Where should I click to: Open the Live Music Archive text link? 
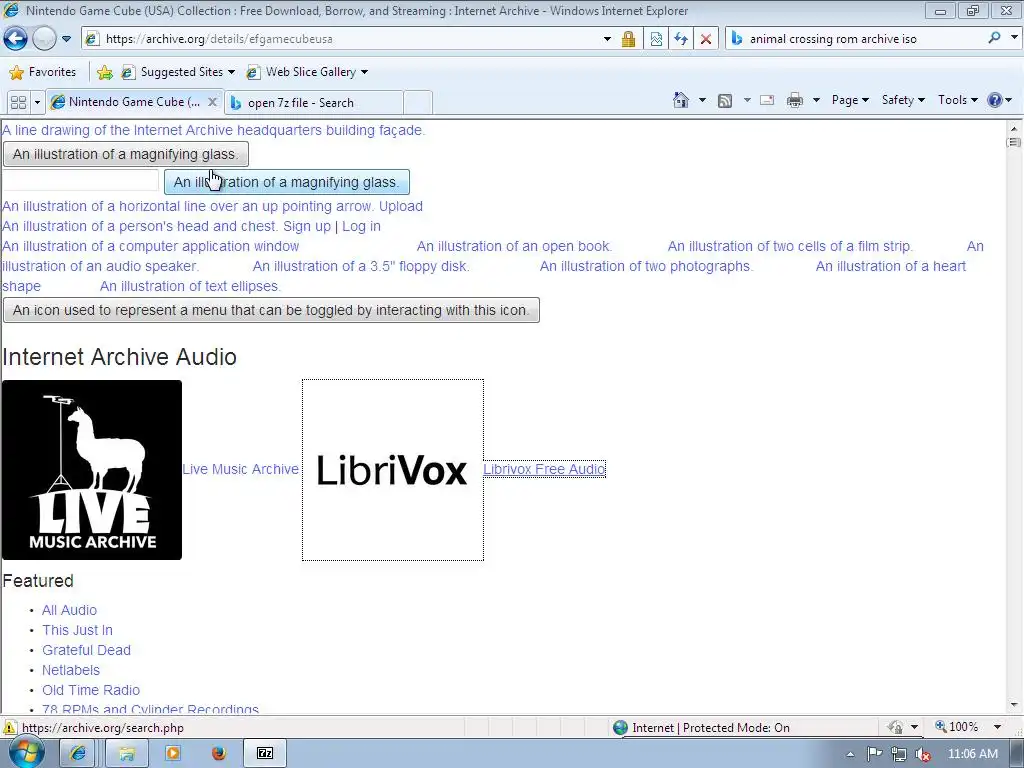pyautogui.click(x=240, y=469)
